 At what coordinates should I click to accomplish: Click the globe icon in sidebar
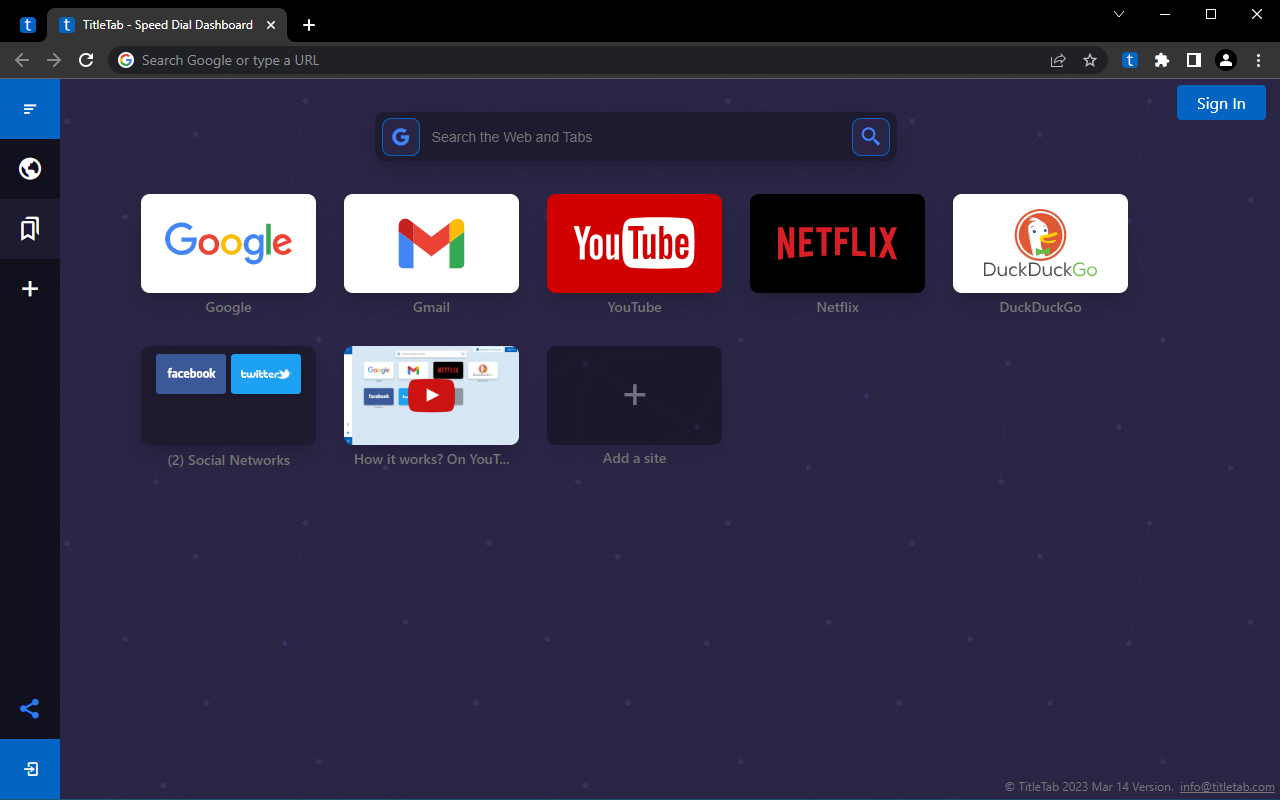(x=30, y=169)
